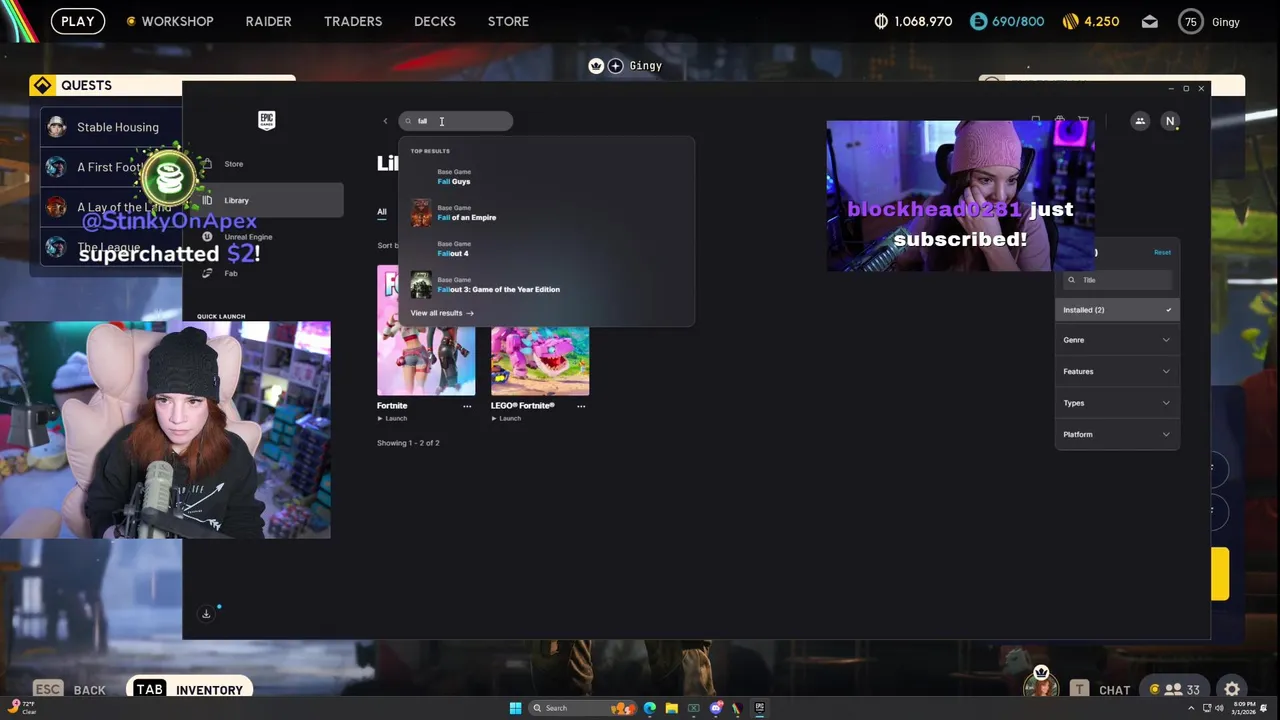Click the Title filter search field
This screenshot has width=1280, height=720.
1117,280
